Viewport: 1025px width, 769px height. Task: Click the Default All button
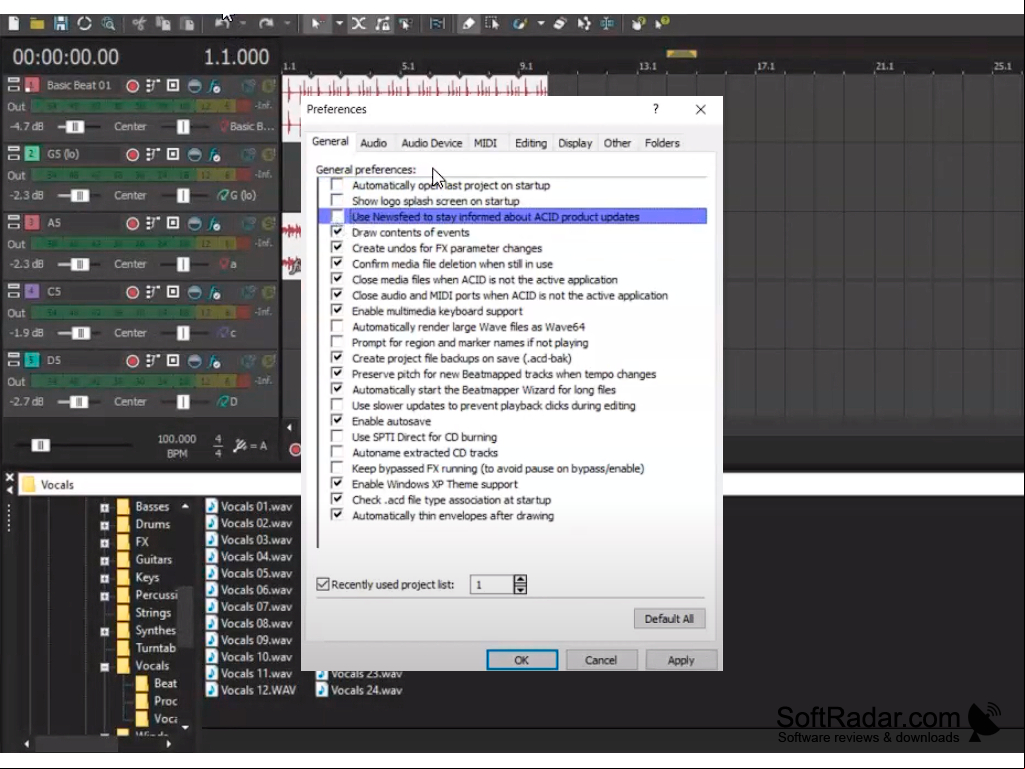coord(669,619)
